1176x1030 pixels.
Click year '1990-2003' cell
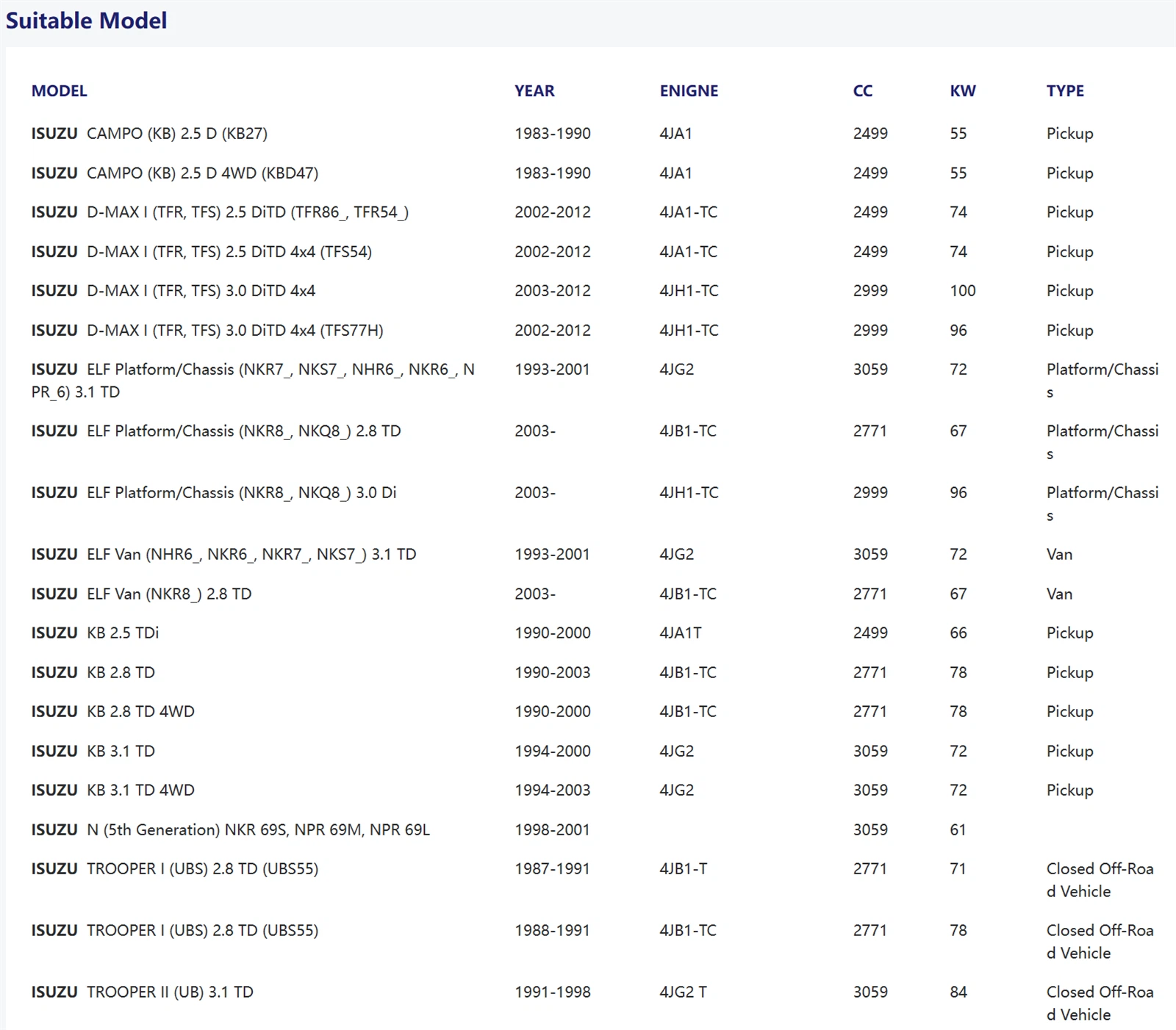coord(553,673)
